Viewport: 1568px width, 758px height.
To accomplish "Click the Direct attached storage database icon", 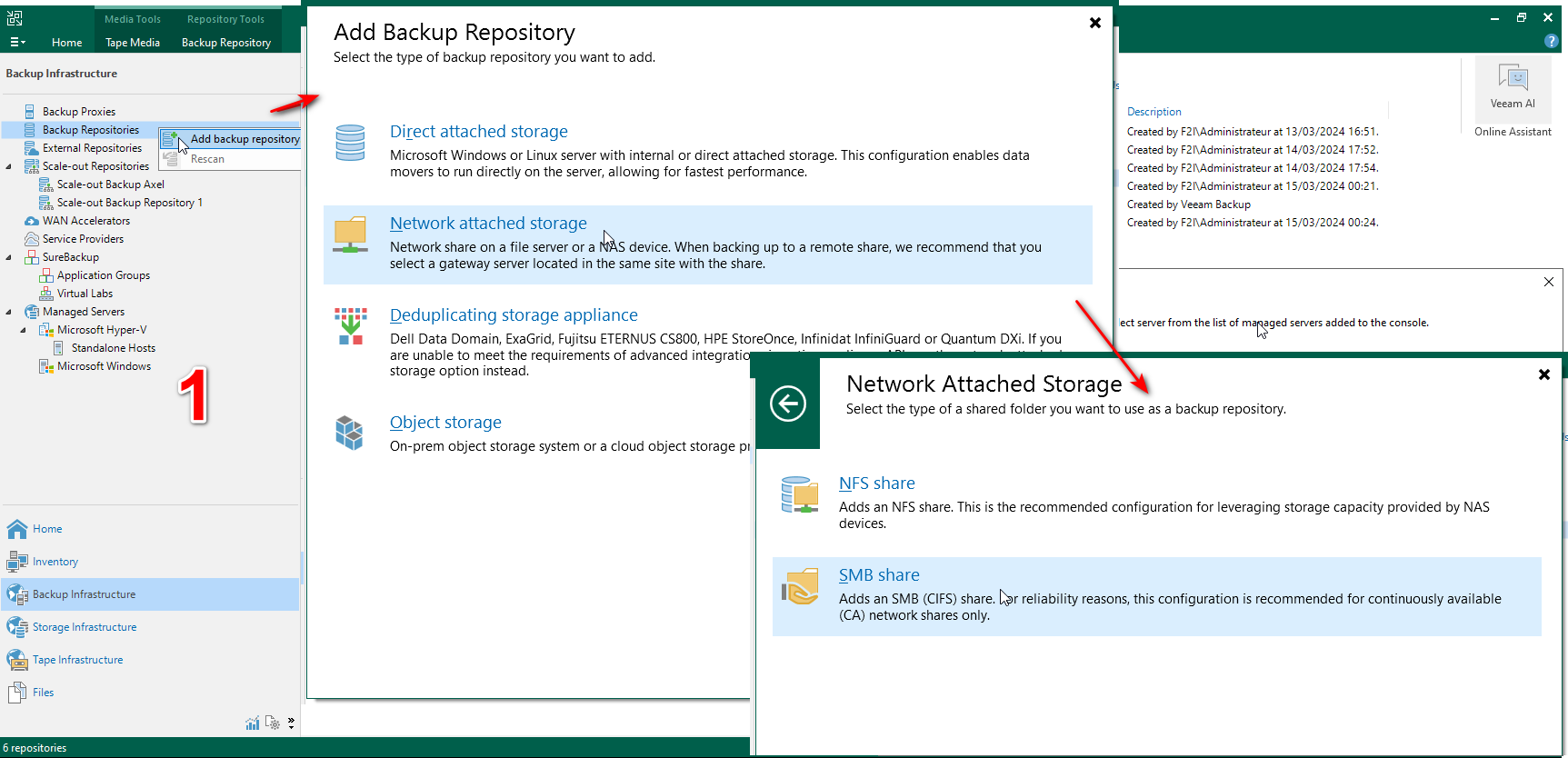I will [x=350, y=143].
